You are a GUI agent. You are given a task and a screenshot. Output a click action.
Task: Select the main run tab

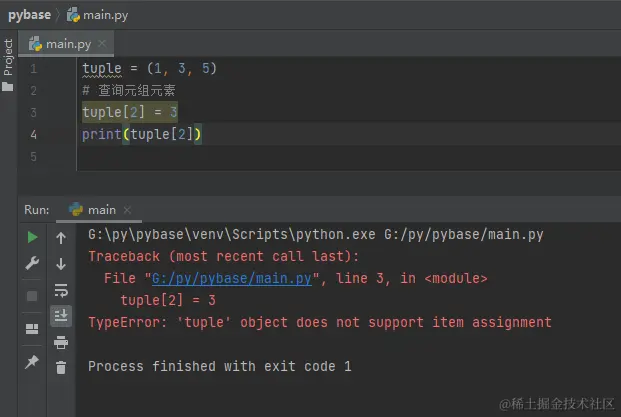100,210
